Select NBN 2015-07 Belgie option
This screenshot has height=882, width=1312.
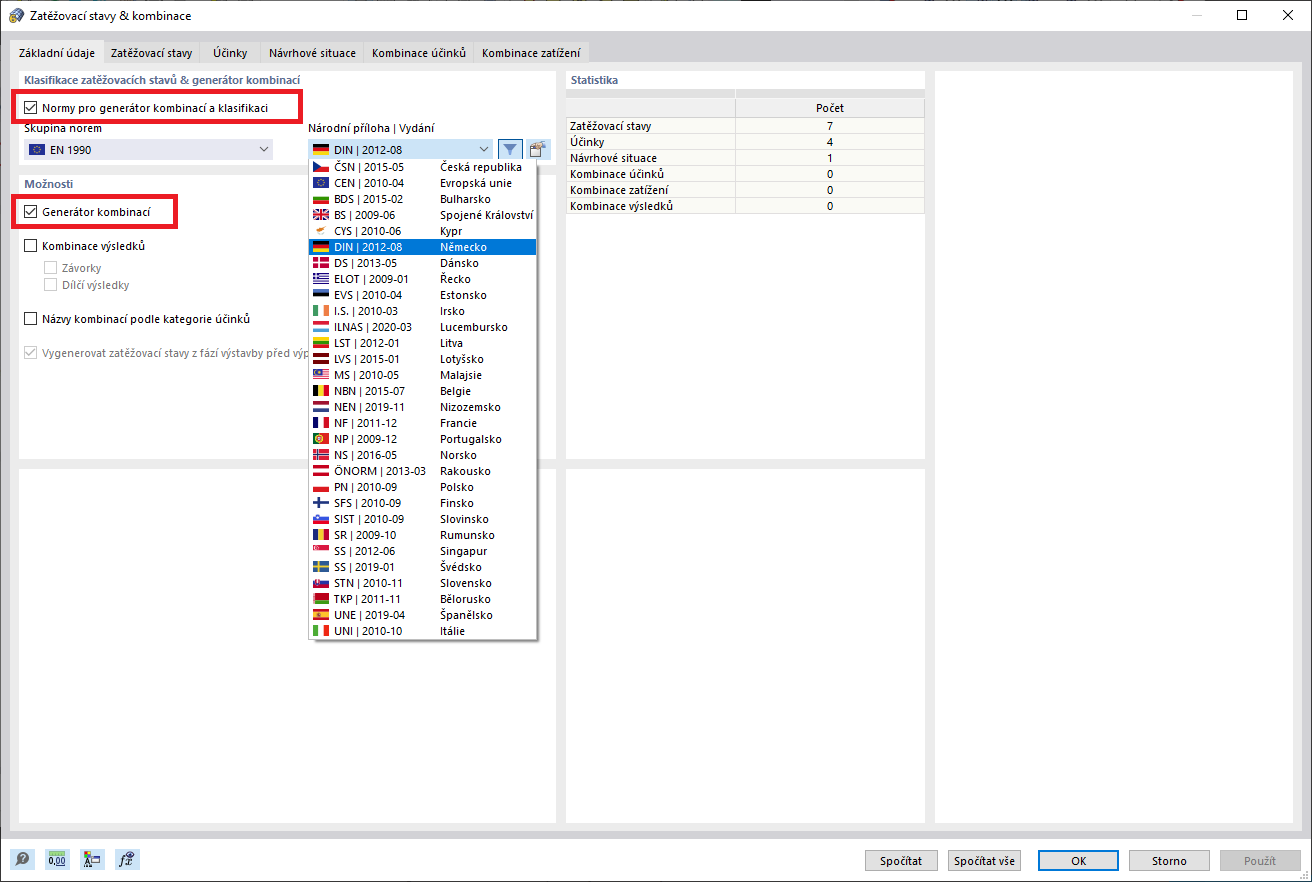(423, 391)
